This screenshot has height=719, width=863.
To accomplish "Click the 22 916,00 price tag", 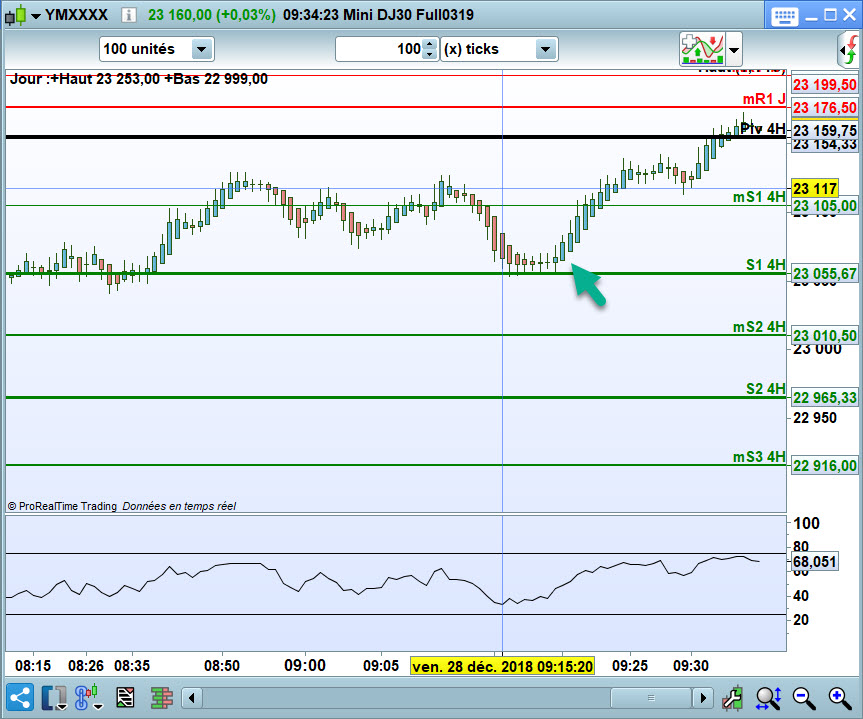I will click(824, 466).
